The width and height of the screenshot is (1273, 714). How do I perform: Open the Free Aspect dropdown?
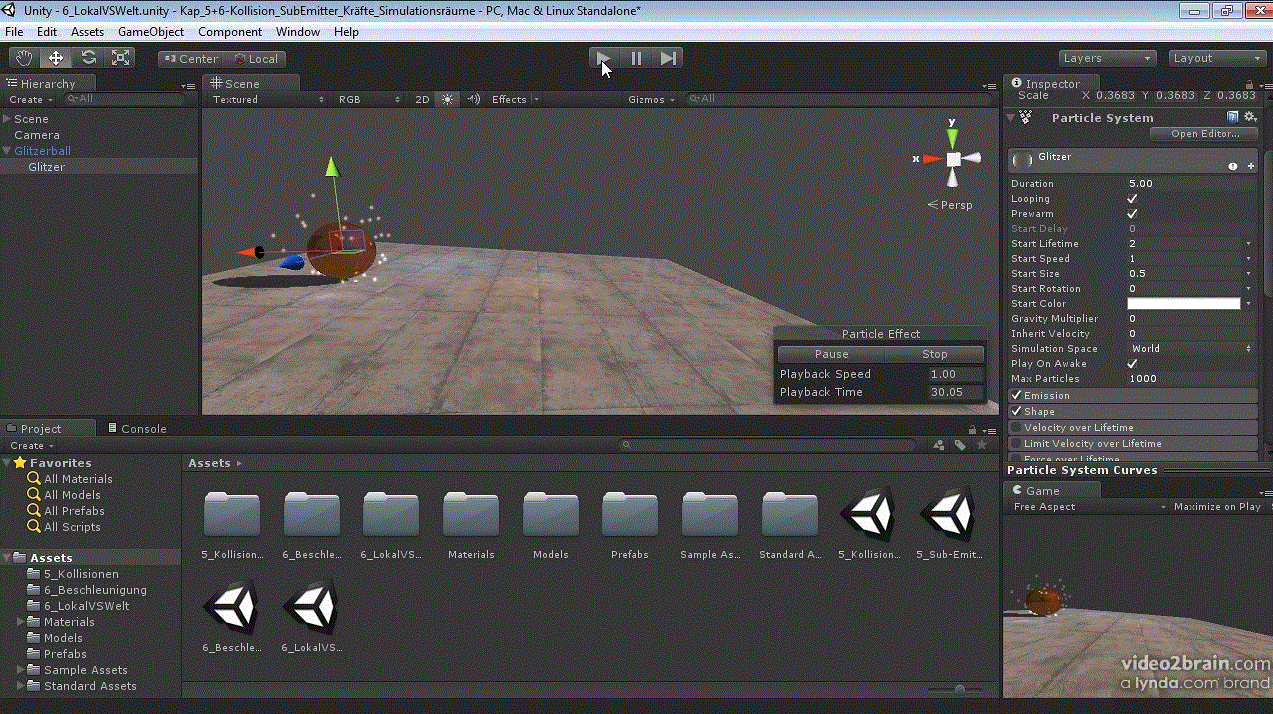[1089, 507]
